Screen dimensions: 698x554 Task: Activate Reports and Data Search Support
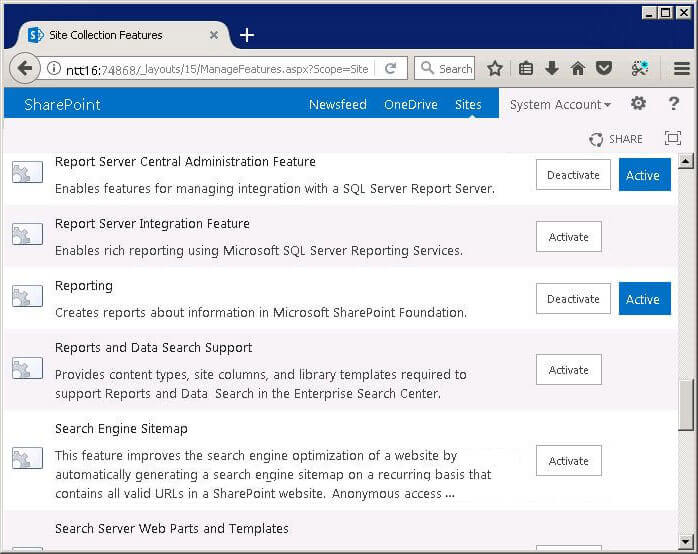click(569, 370)
